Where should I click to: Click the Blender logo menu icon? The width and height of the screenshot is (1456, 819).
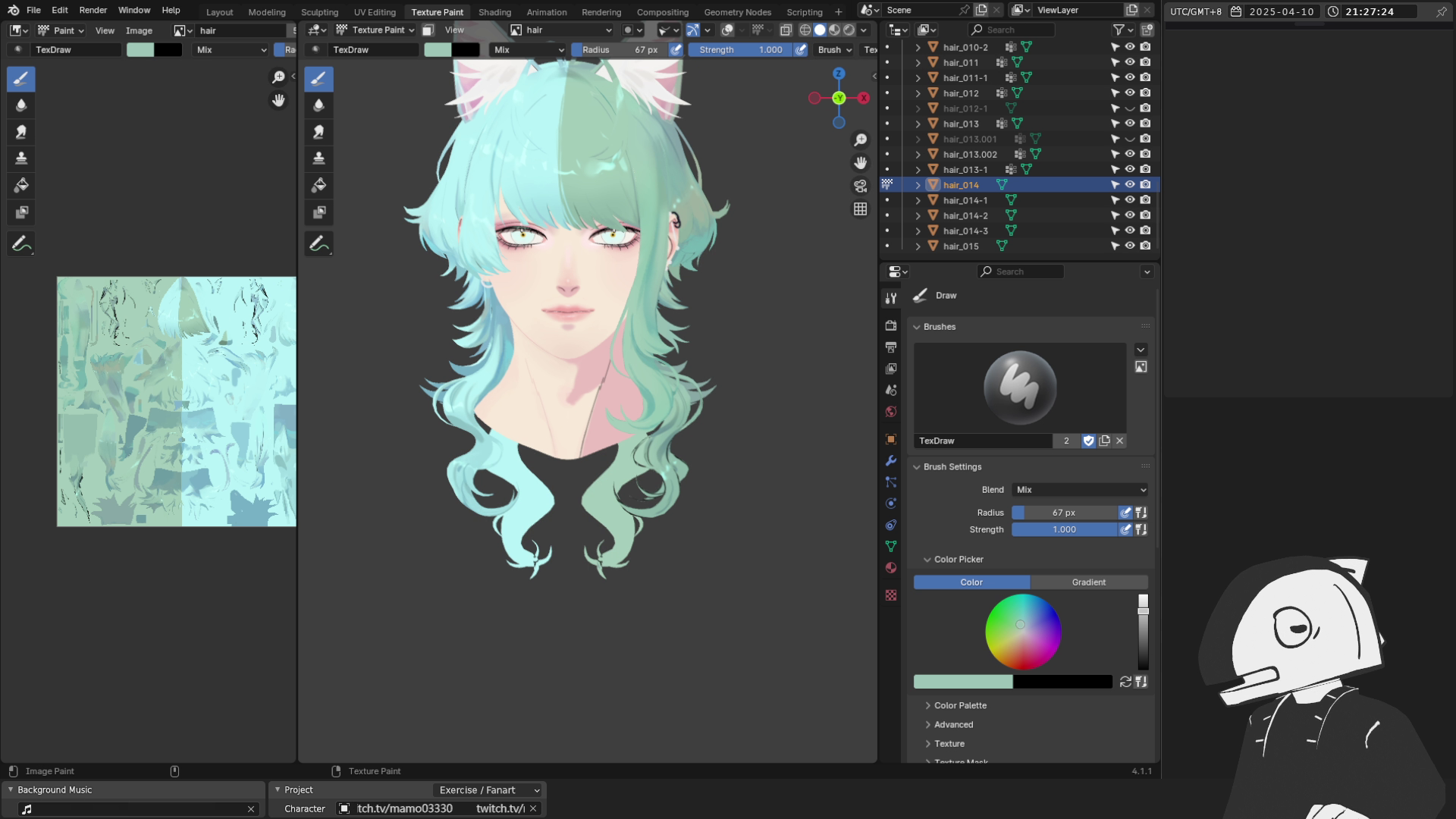[13, 11]
